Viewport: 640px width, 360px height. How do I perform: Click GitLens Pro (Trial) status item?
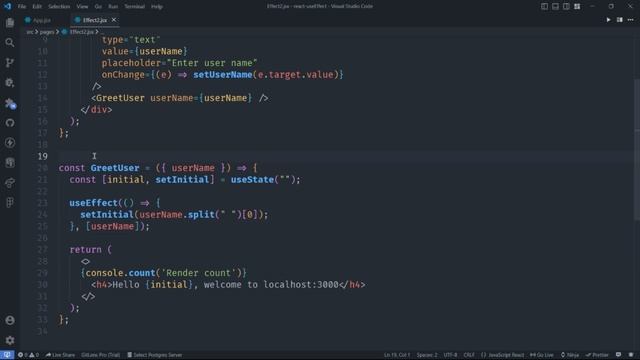(100, 355)
